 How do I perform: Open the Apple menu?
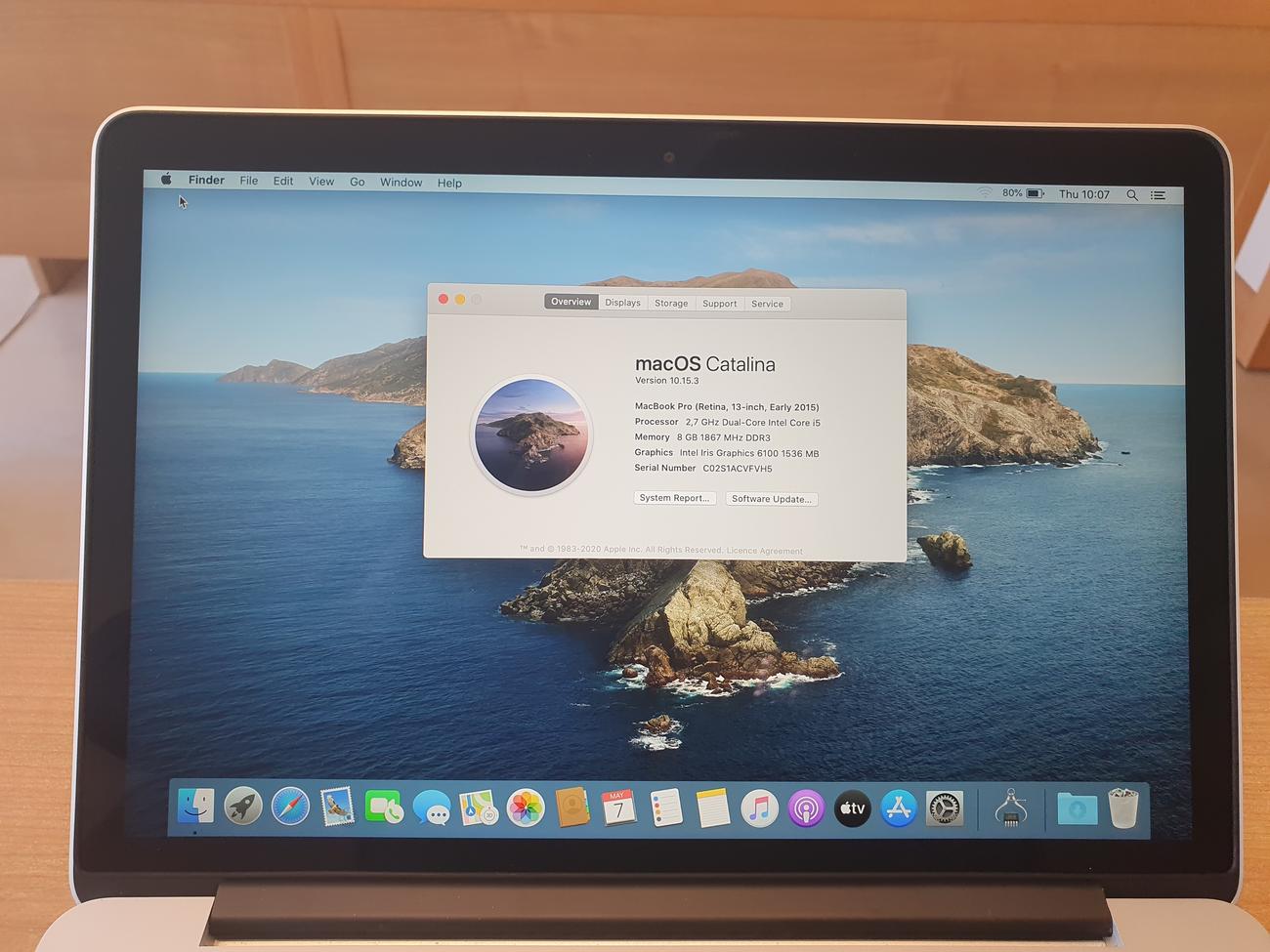[x=166, y=180]
